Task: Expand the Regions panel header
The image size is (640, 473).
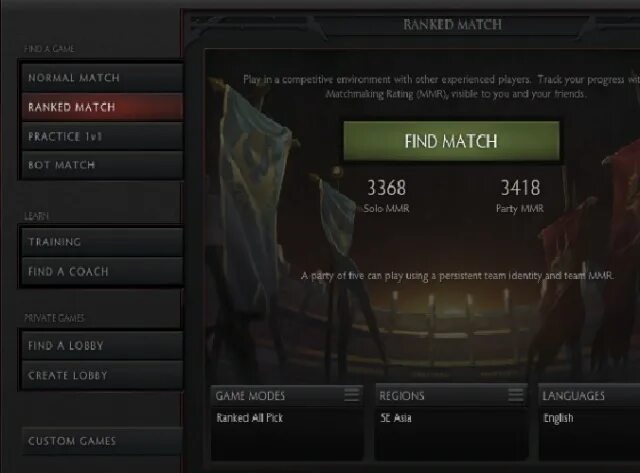Action: 451,395
